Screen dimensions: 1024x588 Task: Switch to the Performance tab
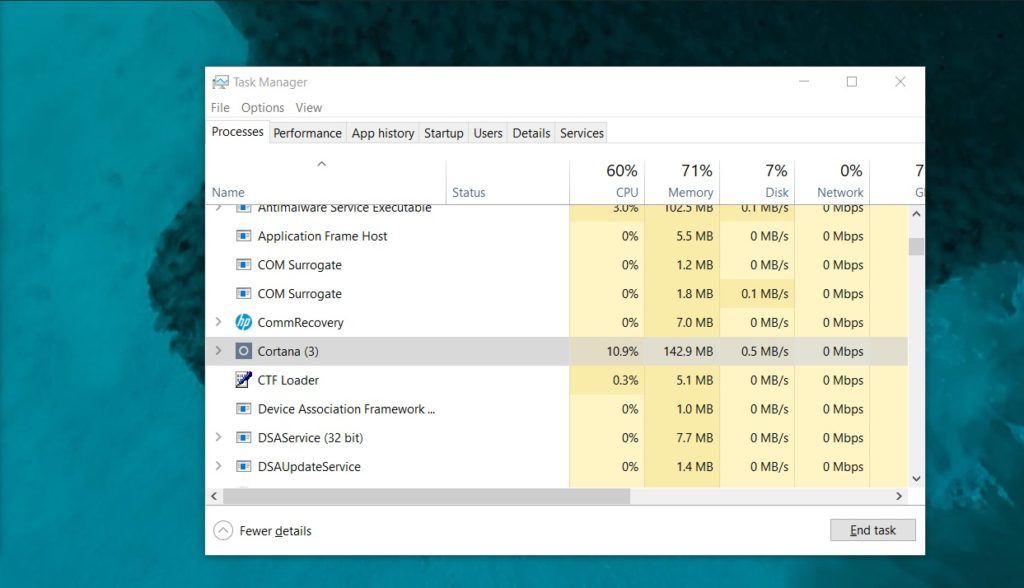307,132
